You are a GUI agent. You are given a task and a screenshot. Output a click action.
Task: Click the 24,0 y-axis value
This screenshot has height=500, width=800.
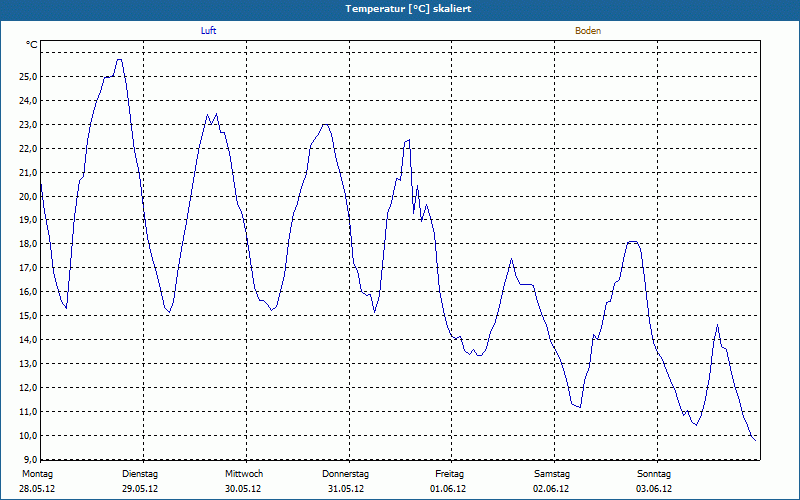[29, 101]
